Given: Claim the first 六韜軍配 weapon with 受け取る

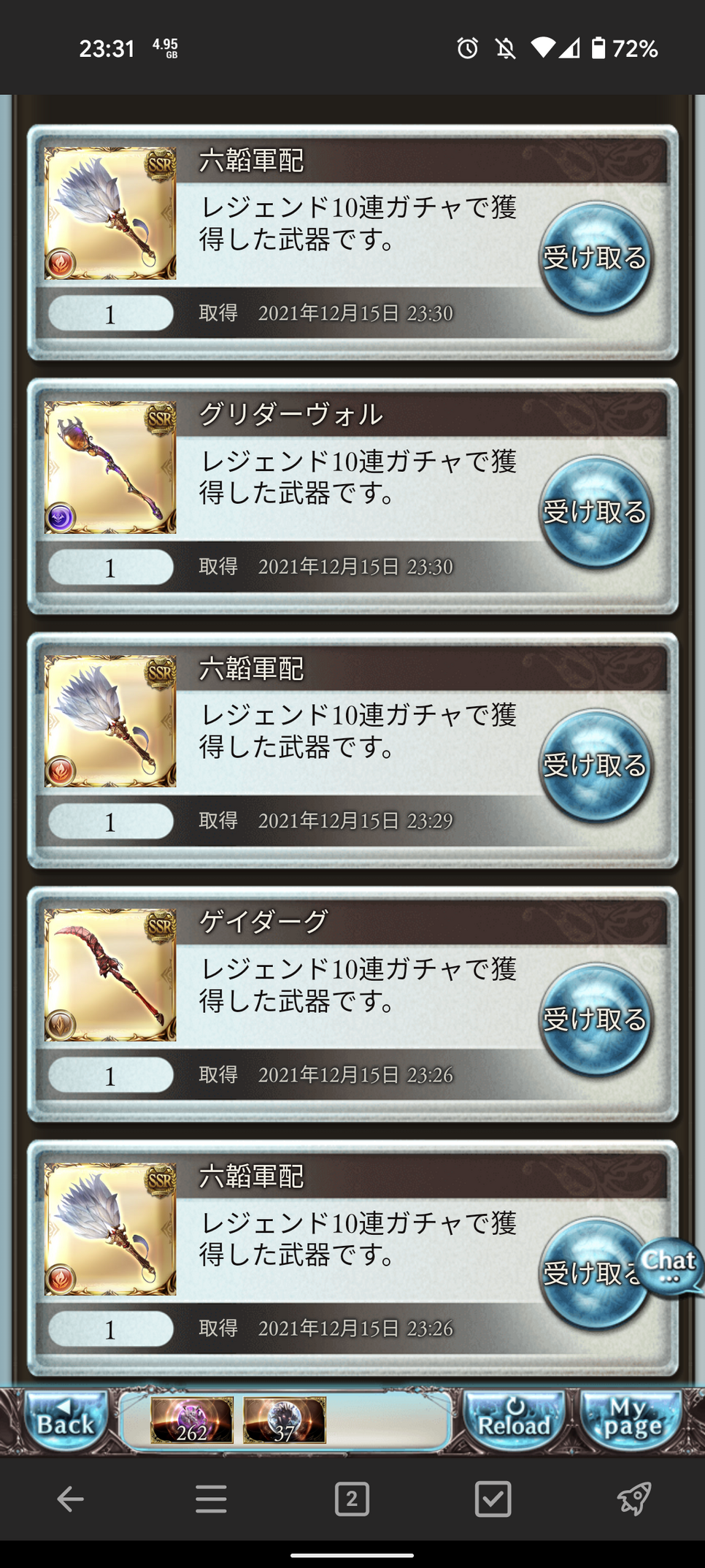Looking at the screenshot, I should point(596,258).
